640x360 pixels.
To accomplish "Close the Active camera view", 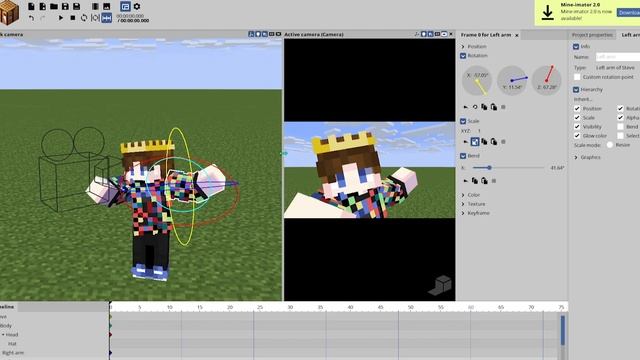I will pos(451,34).
